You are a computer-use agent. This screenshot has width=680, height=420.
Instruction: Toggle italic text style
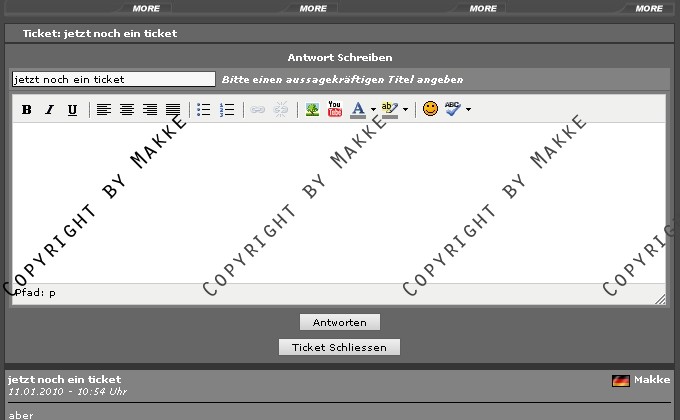point(49,110)
